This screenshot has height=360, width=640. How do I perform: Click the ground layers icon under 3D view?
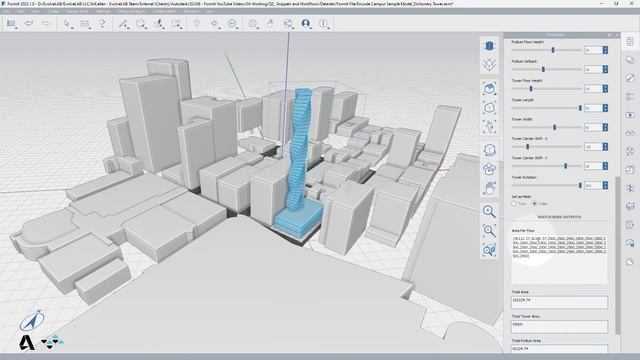489,64
